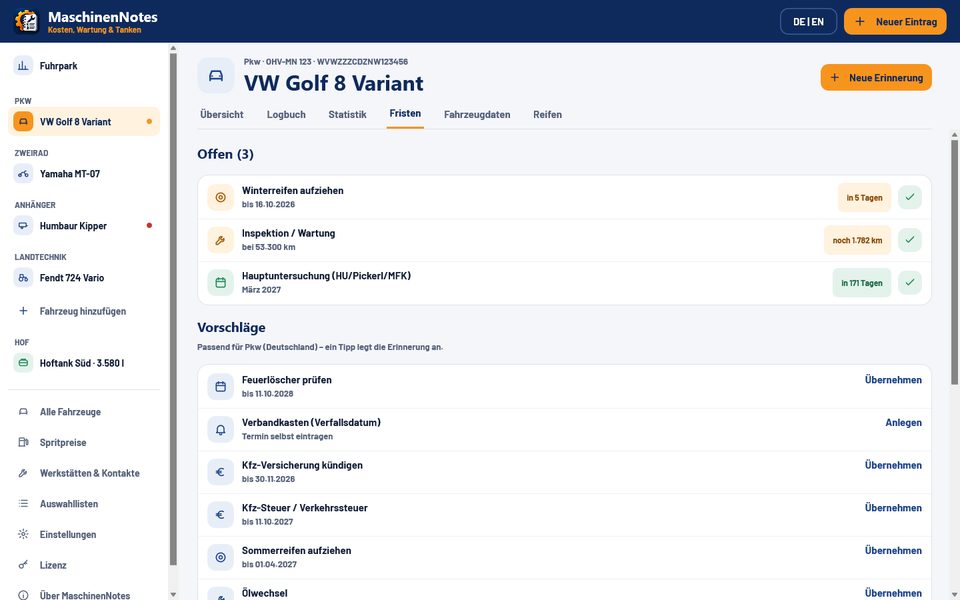Click the Neuer Eintrag button
This screenshot has height=600, width=960.
[895, 21]
